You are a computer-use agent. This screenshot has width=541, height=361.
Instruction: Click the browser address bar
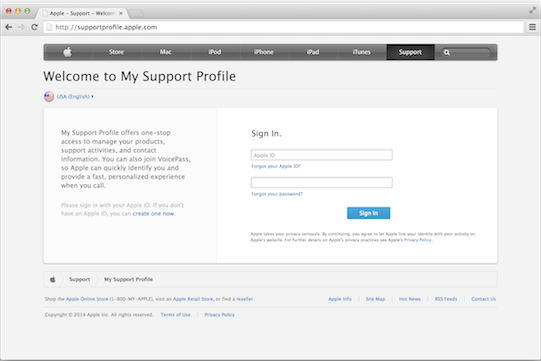pos(283,27)
